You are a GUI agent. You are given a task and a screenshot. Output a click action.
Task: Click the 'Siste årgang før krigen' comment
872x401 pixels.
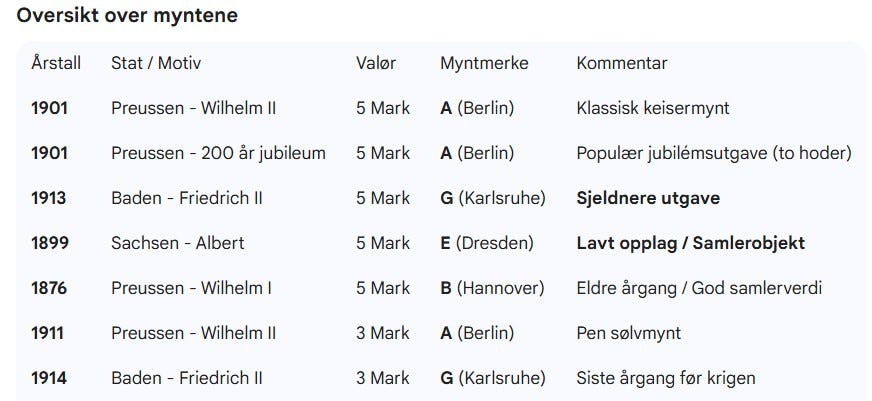(666, 378)
